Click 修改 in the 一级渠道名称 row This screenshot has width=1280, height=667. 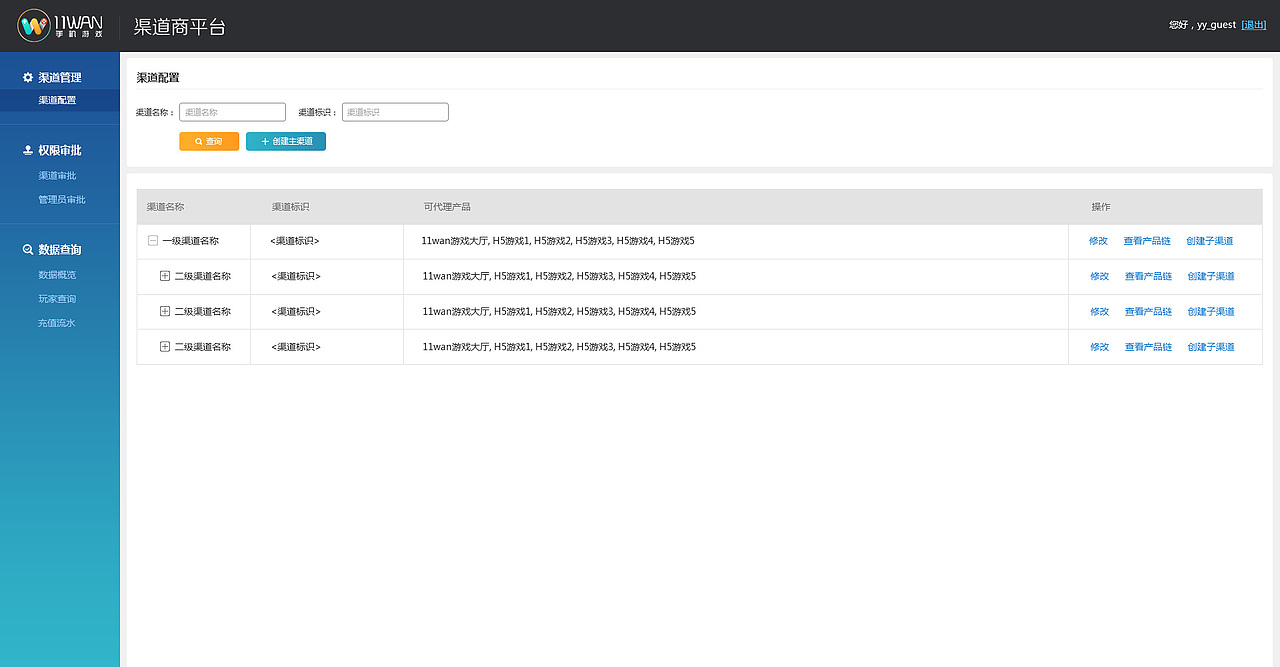[x=1098, y=241]
